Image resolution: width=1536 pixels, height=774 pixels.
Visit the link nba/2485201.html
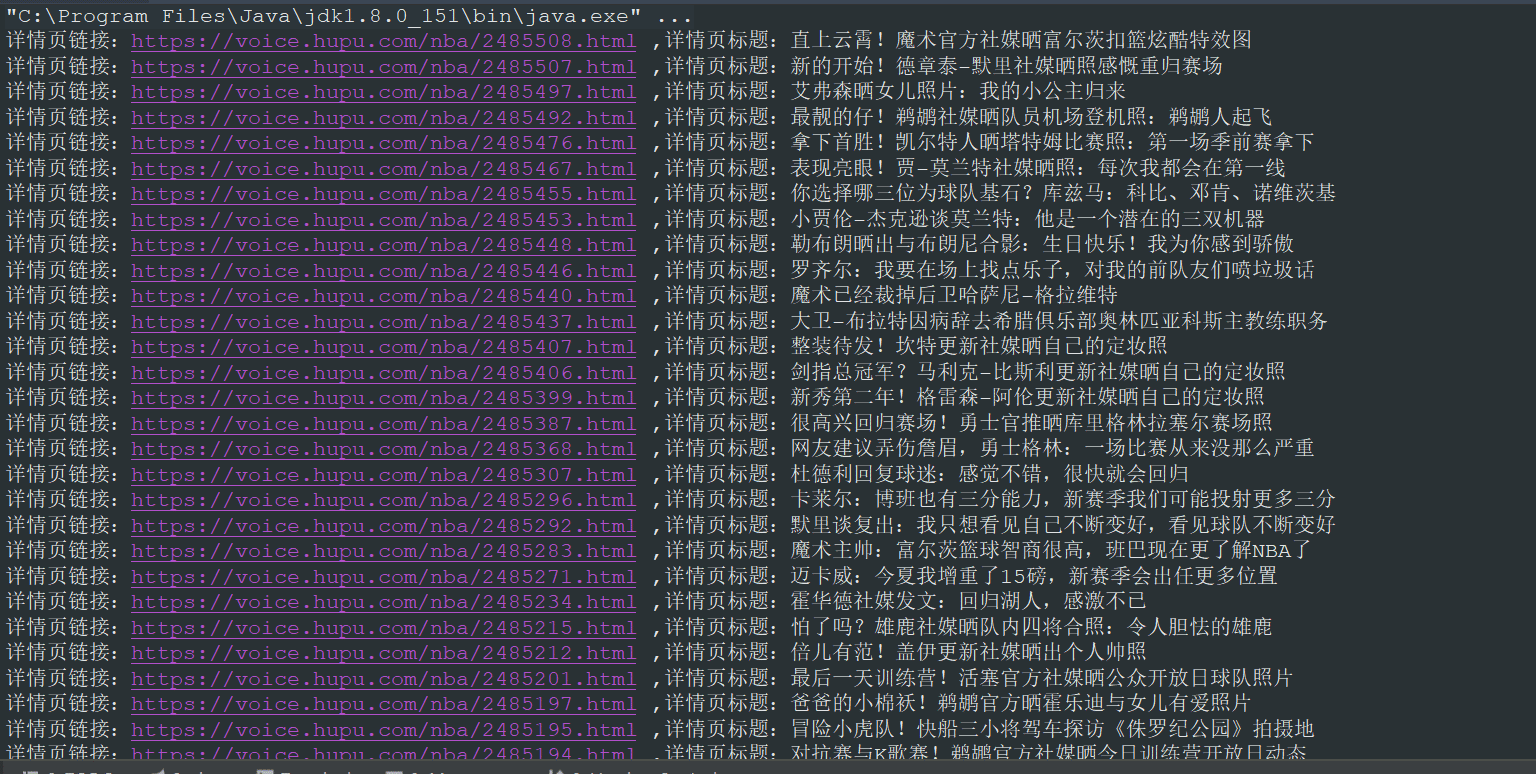click(384, 679)
